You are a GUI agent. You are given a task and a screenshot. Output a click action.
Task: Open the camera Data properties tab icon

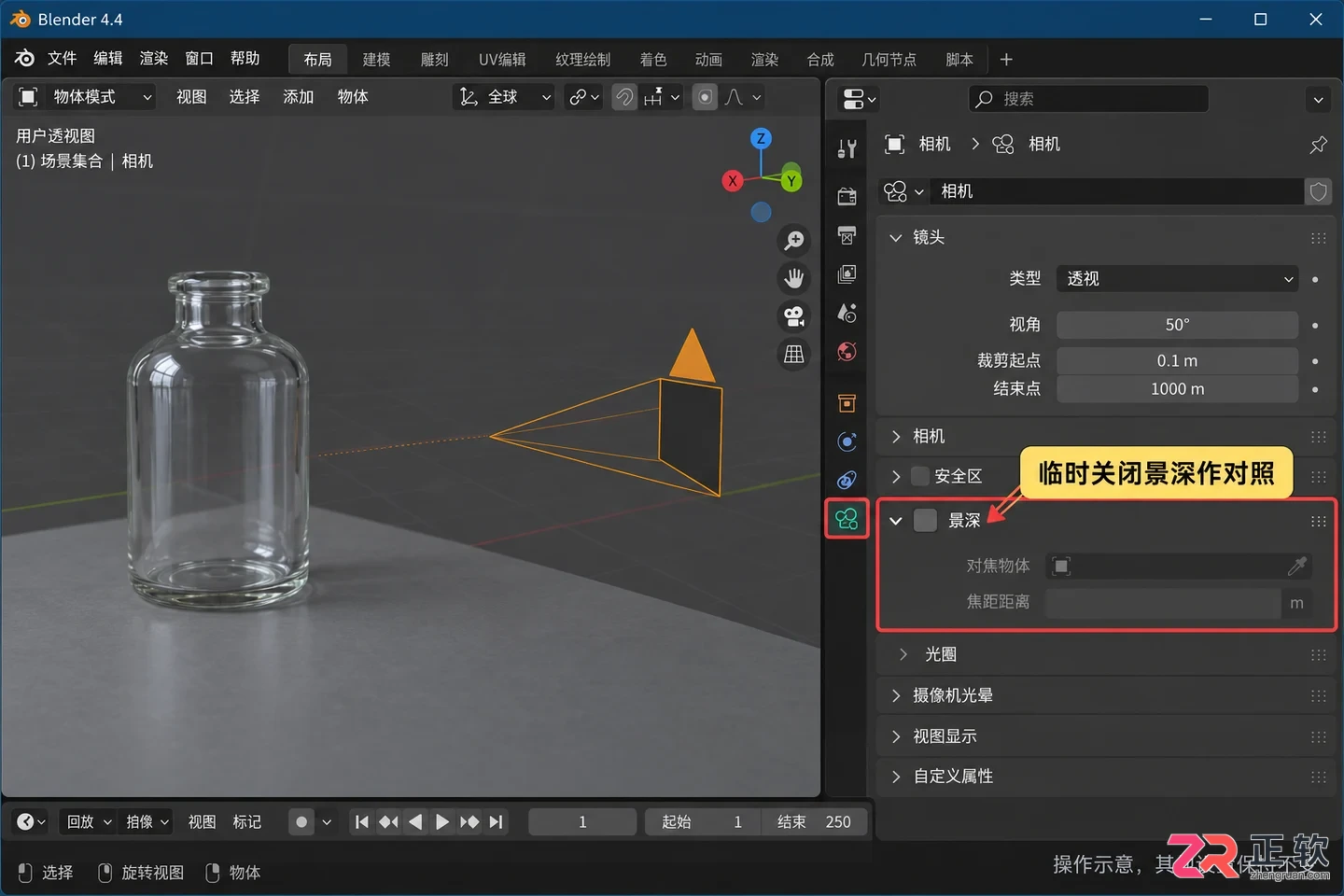(x=847, y=519)
